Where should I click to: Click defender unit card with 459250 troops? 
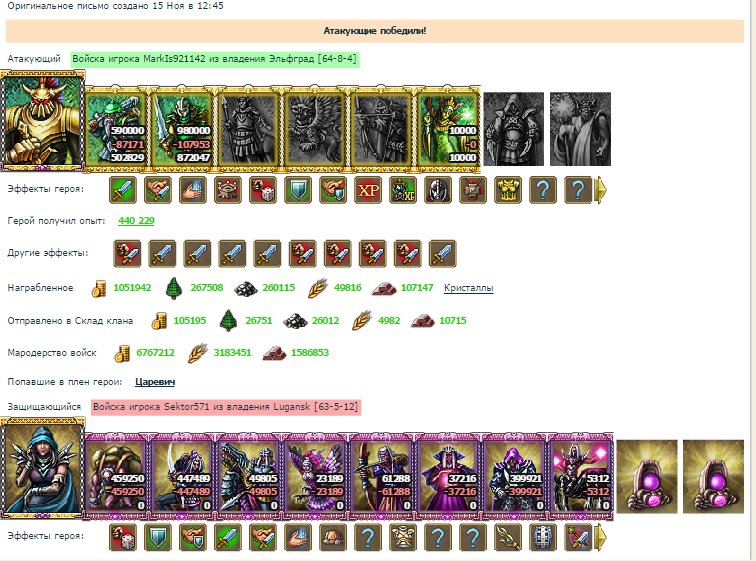(116, 477)
